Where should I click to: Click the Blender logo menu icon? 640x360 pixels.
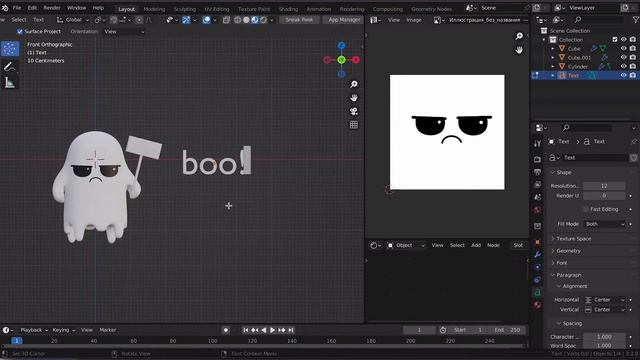pos(4,8)
